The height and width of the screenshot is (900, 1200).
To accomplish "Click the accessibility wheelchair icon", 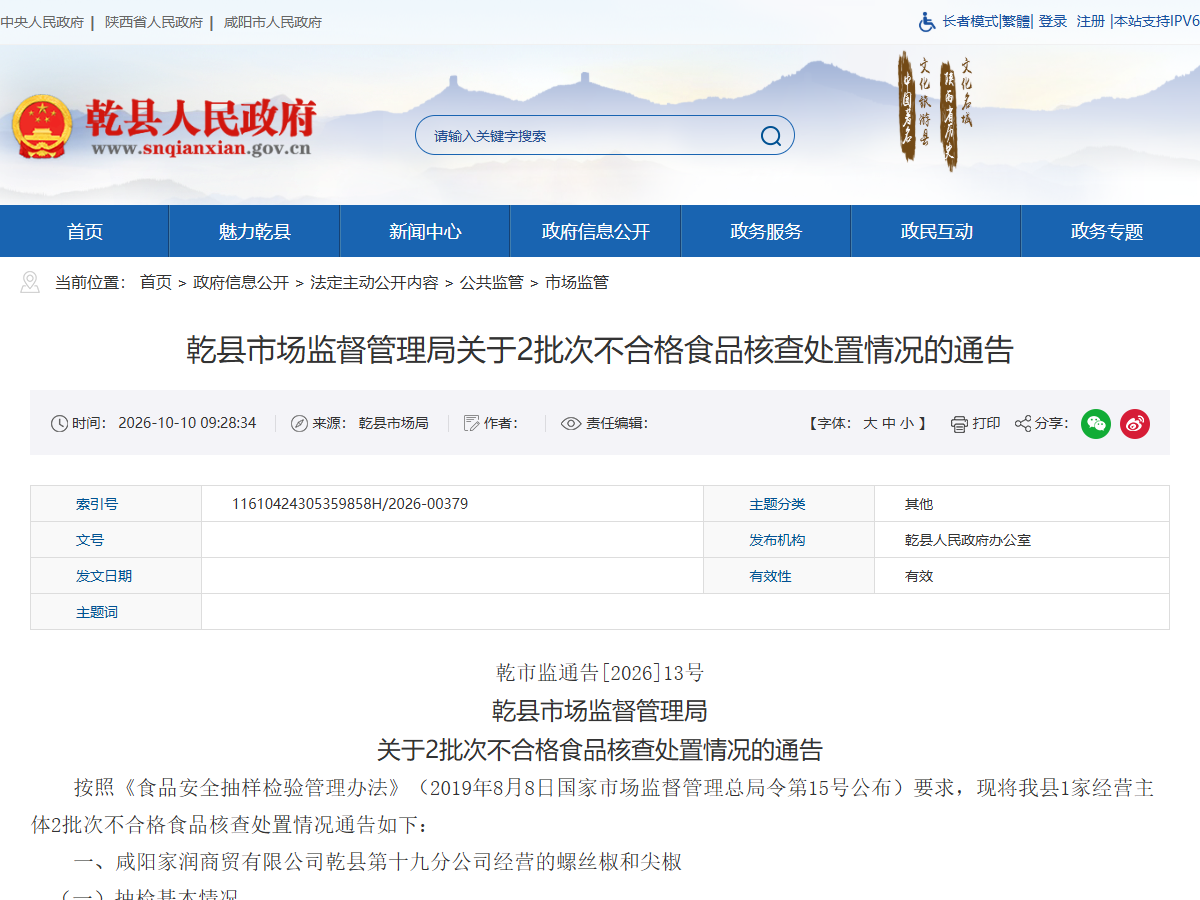I will click(927, 21).
